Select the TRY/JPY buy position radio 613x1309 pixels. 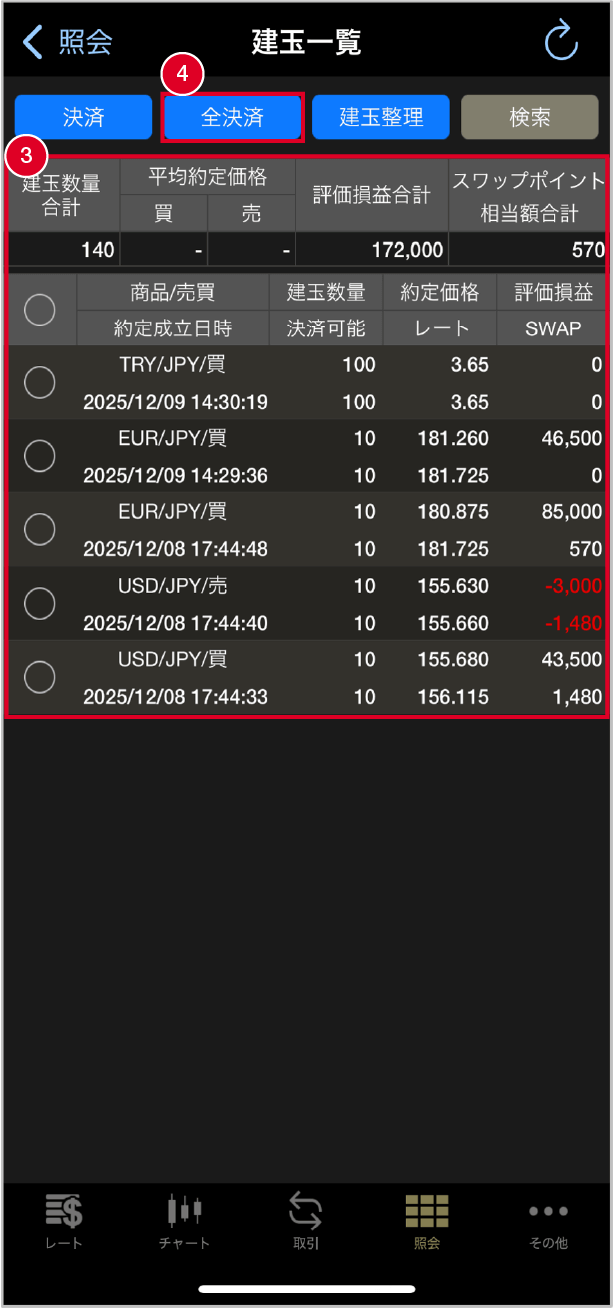[x=40, y=382]
